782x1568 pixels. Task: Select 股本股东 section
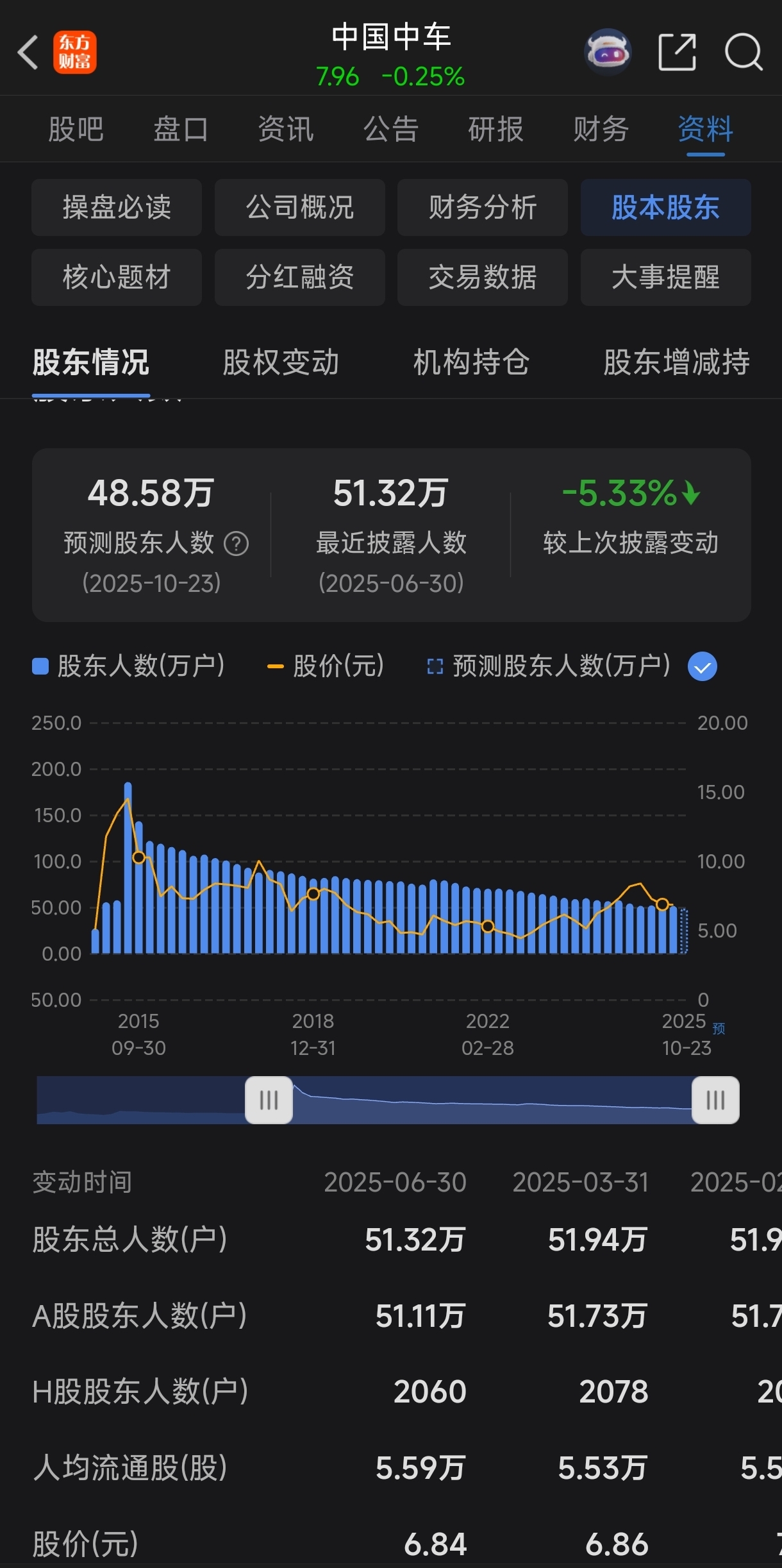click(666, 207)
